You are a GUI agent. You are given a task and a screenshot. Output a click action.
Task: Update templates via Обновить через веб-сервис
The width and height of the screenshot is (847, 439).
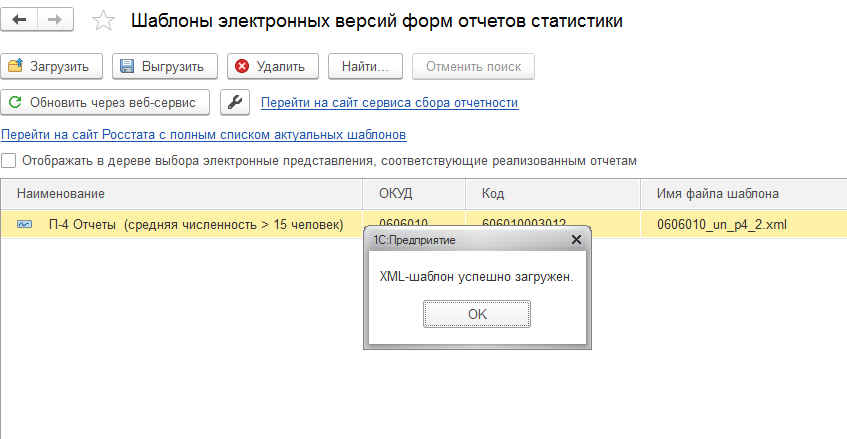105,102
